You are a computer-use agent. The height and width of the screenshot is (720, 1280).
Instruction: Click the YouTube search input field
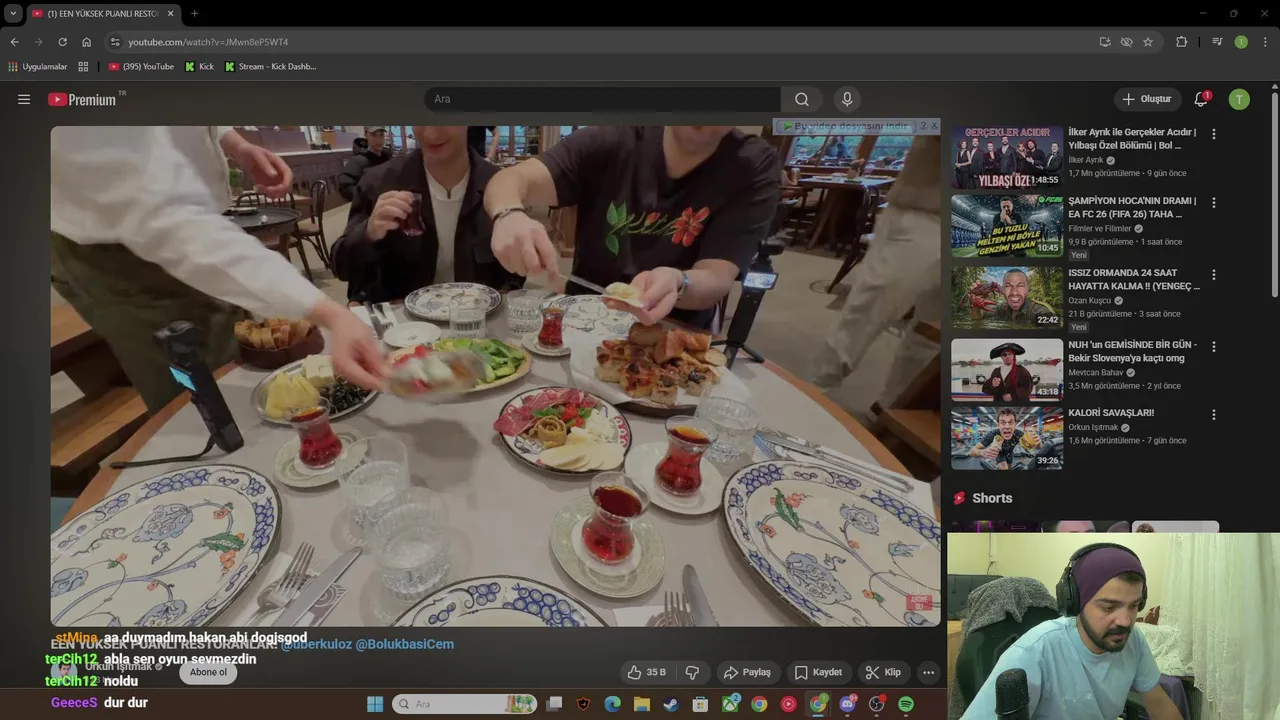pyautogui.click(x=602, y=99)
